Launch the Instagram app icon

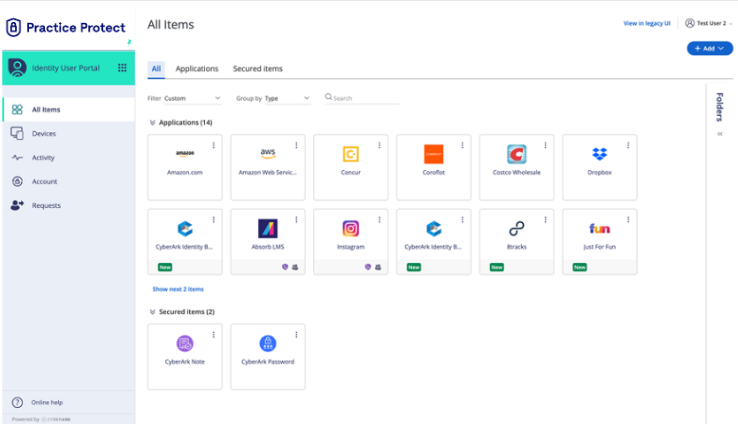[351, 229]
